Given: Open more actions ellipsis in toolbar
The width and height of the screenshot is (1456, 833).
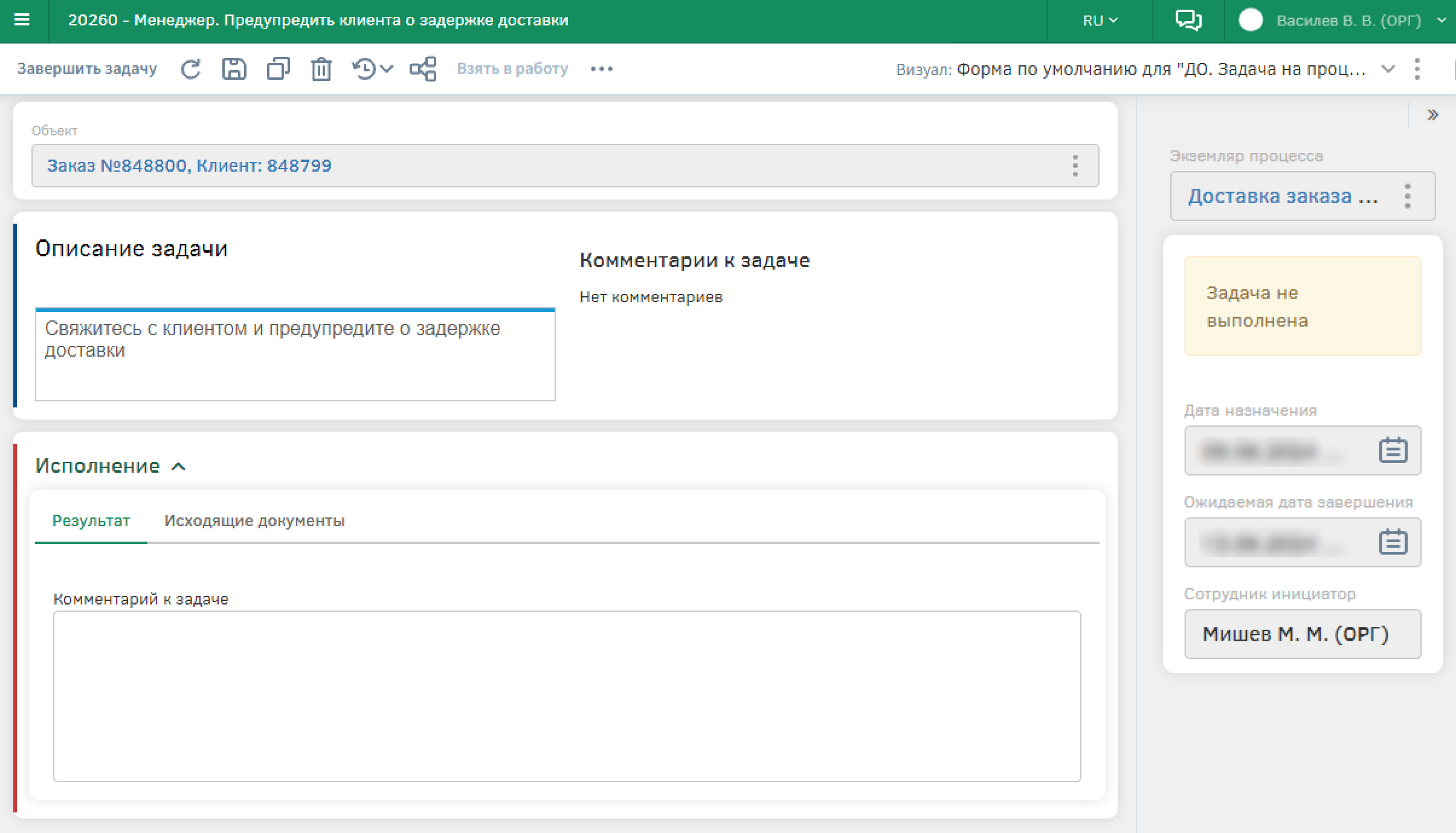Looking at the screenshot, I should click(601, 69).
